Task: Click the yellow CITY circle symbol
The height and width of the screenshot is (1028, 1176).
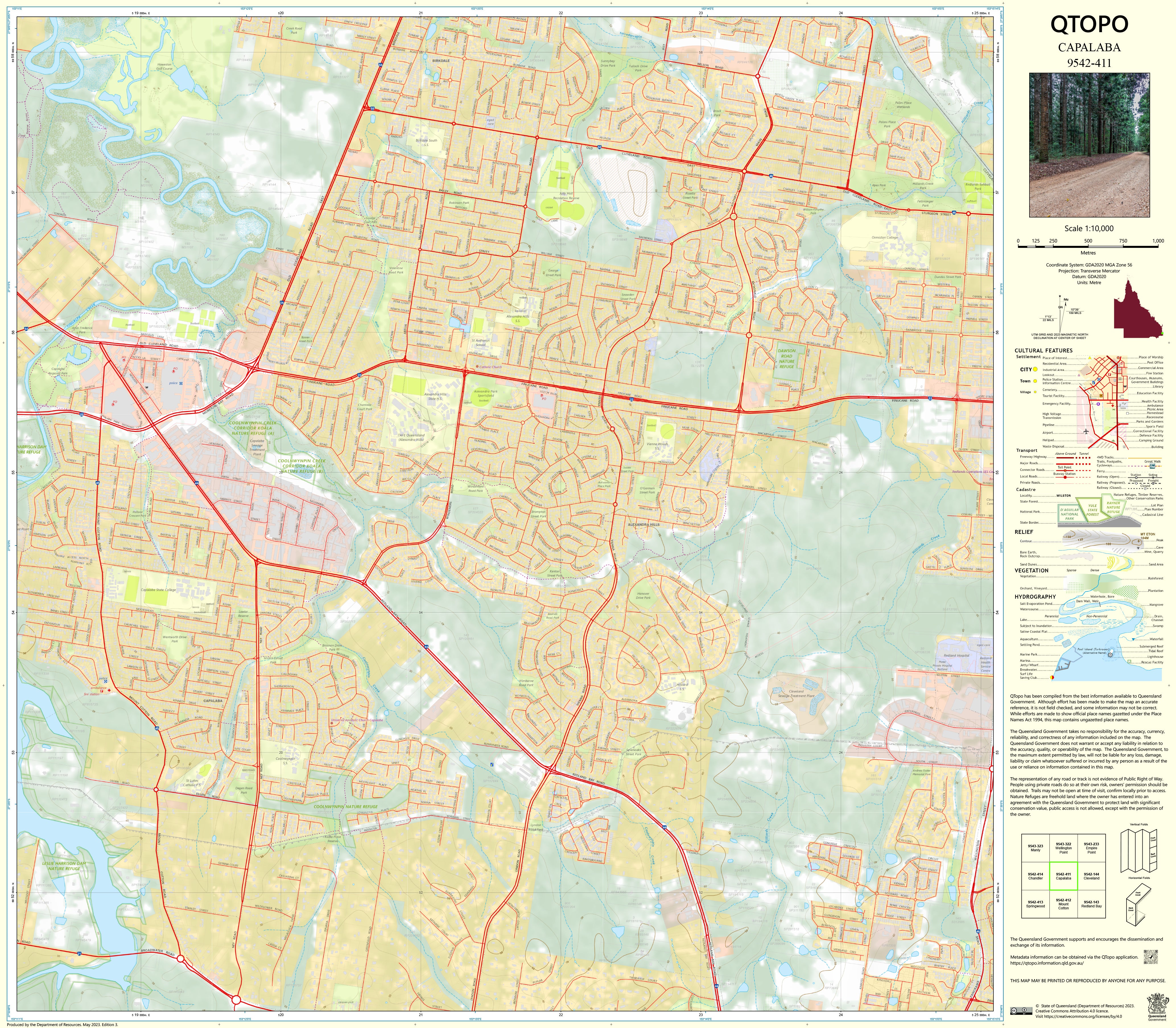Action: (1035, 369)
